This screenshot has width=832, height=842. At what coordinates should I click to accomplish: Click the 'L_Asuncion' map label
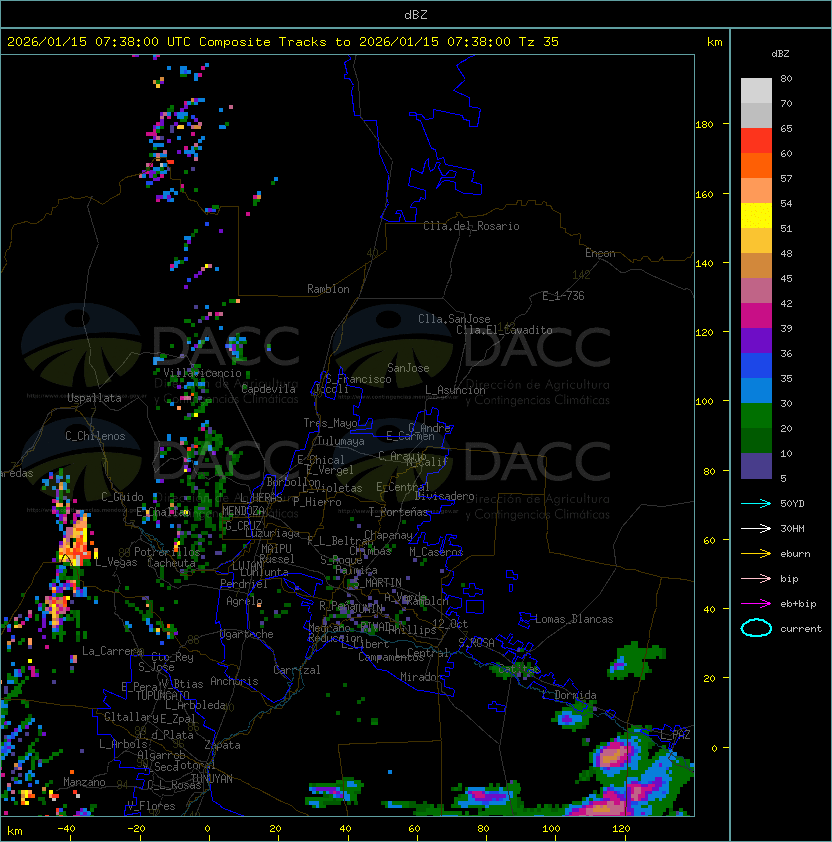click(x=455, y=390)
